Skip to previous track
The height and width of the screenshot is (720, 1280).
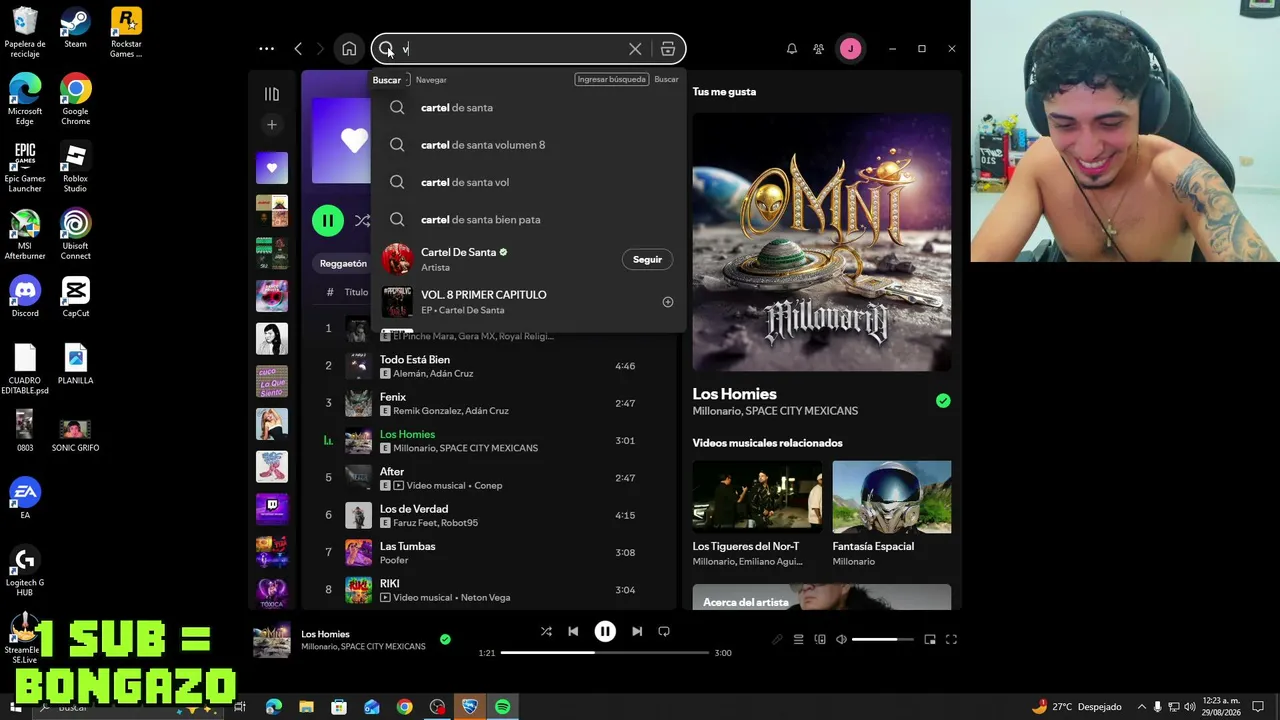point(573,631)
